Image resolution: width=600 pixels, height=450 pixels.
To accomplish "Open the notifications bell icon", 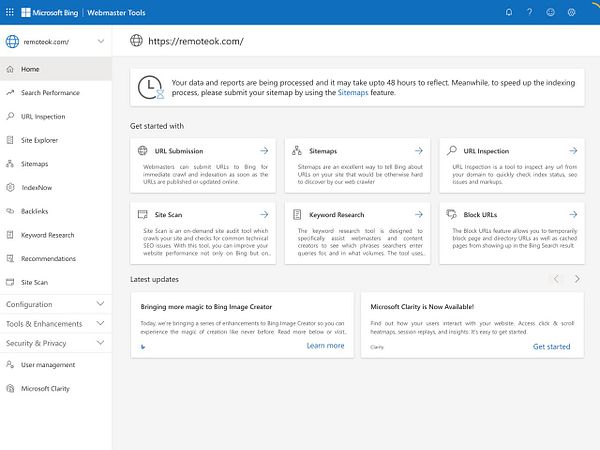I will pos(509,12).
